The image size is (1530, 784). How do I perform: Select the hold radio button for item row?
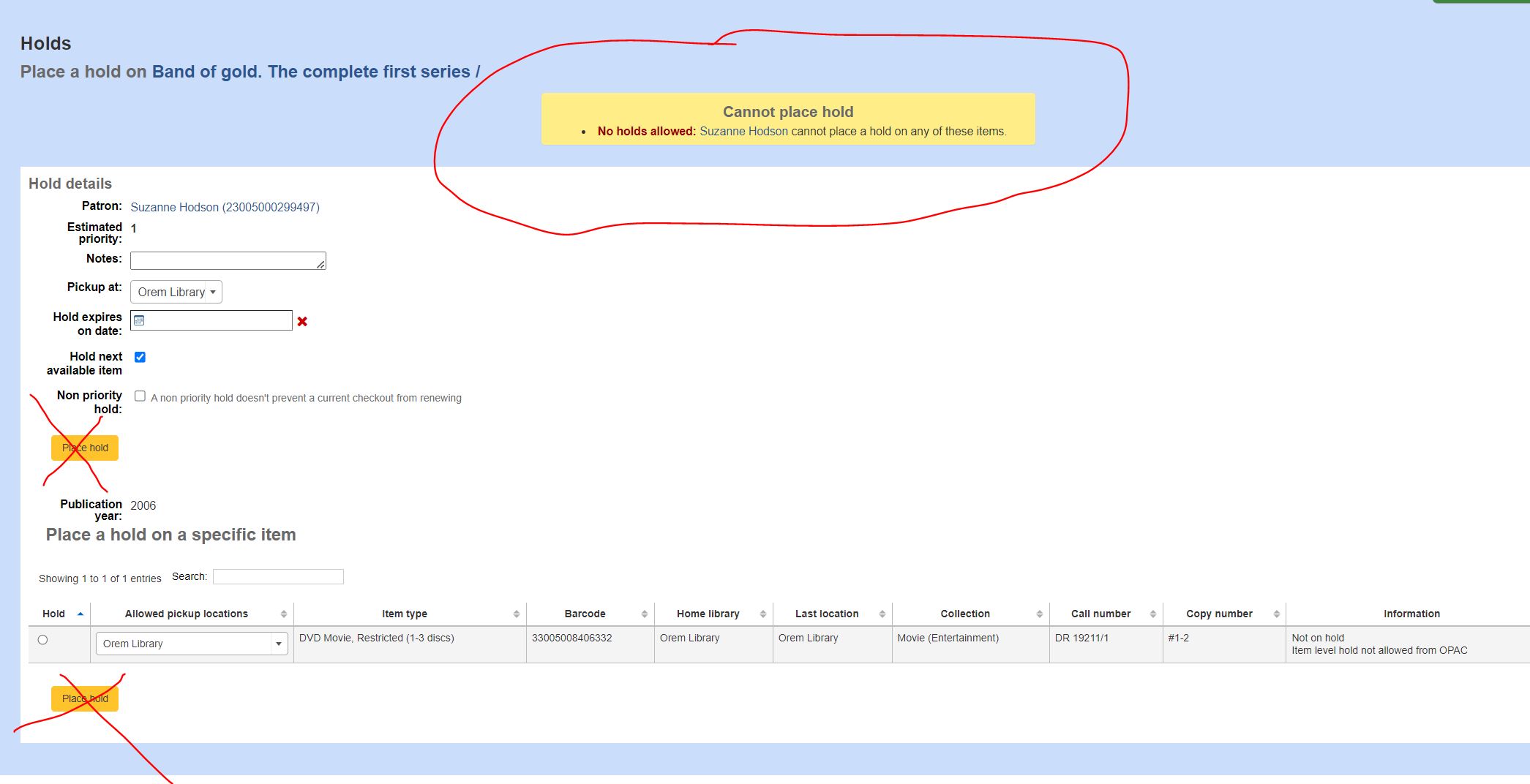point(42,640)
